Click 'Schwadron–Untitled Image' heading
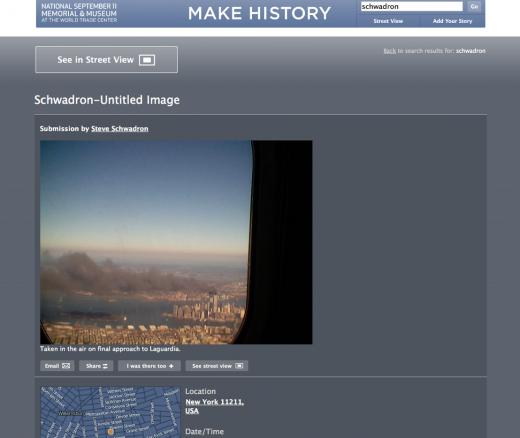This screenshot has width=520, height=438. (107, 100)
